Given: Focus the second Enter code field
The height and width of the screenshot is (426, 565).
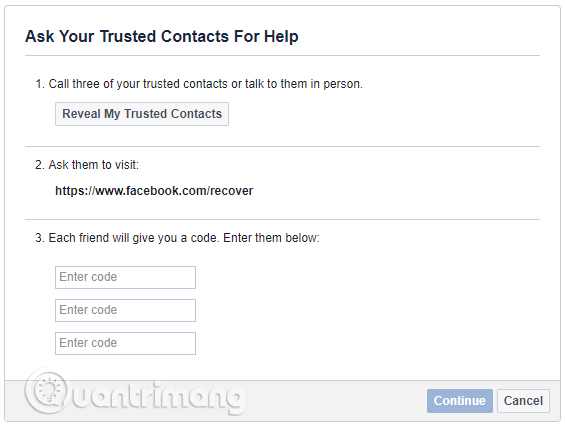Looking at the screenshot, I should pos(125,310).
